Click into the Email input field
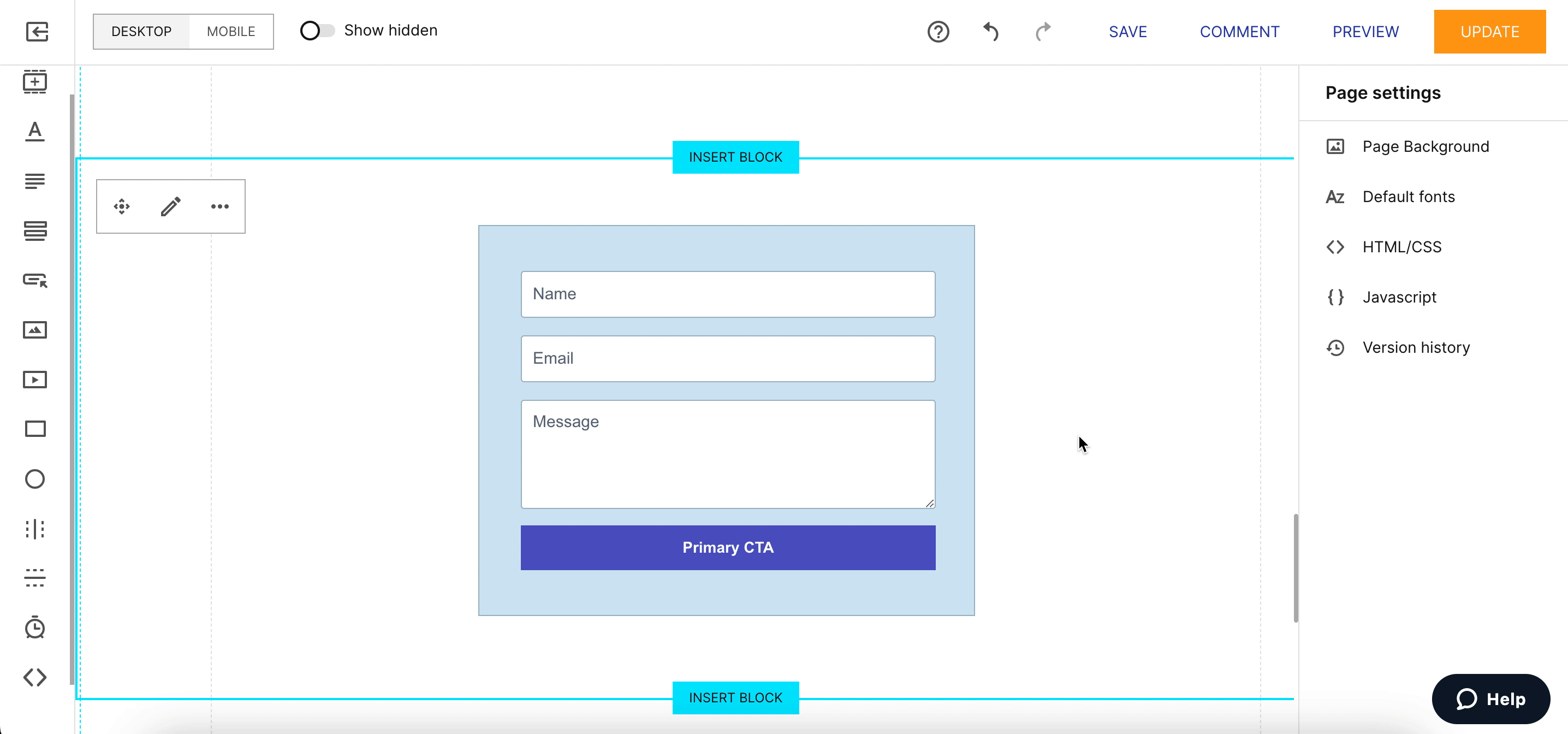This screenshot has height=734, width=1568. point(727,359)
